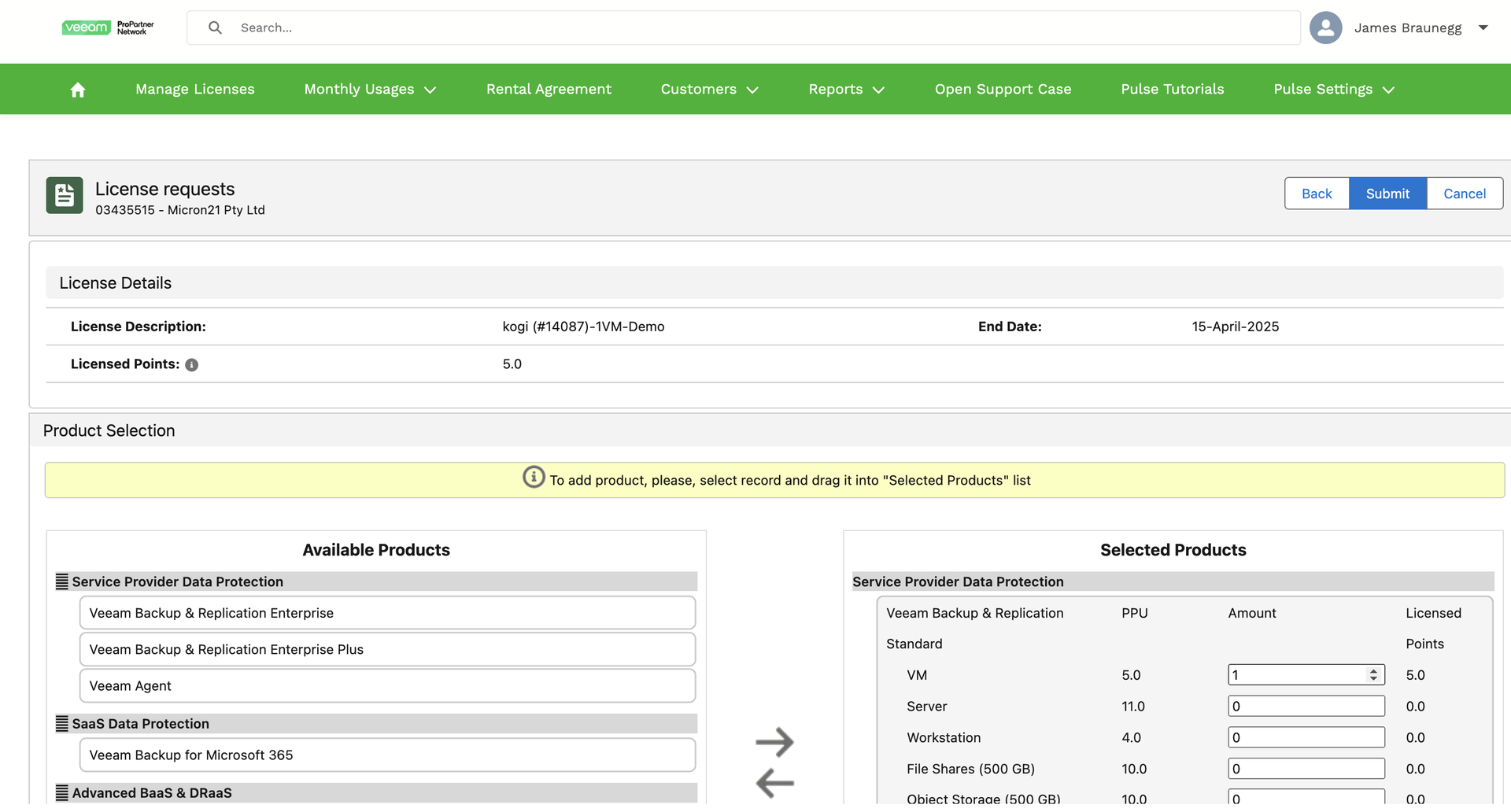The image size is (1511, 812).
Task: Click the Workstation amount input field
Action: click(x=1306, y=737)
